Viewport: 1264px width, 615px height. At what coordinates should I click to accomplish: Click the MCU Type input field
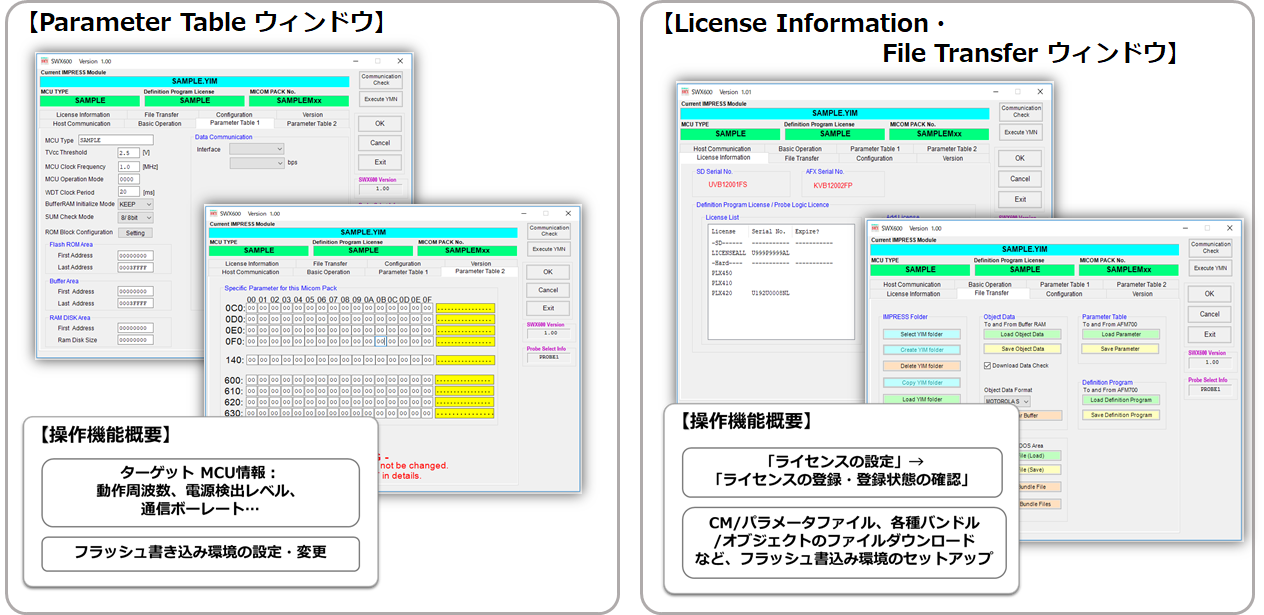pos(115,140)
